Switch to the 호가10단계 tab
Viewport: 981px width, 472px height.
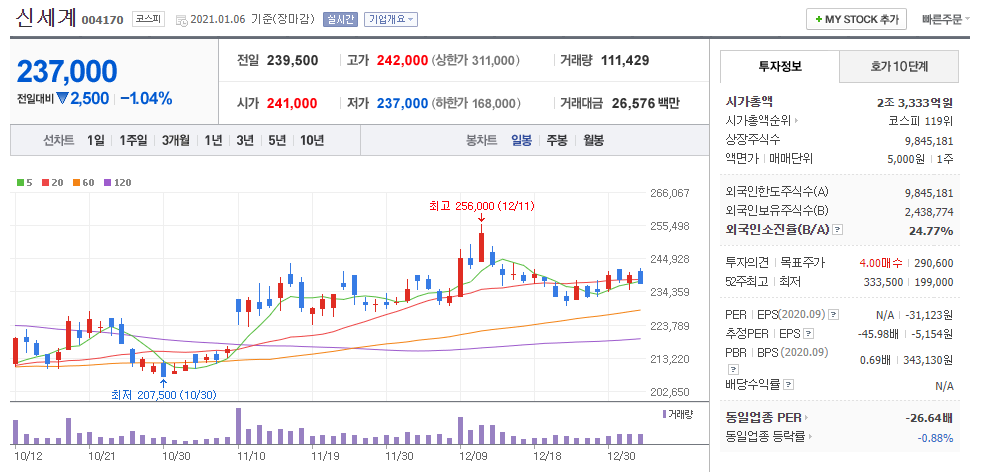point(898,66)
